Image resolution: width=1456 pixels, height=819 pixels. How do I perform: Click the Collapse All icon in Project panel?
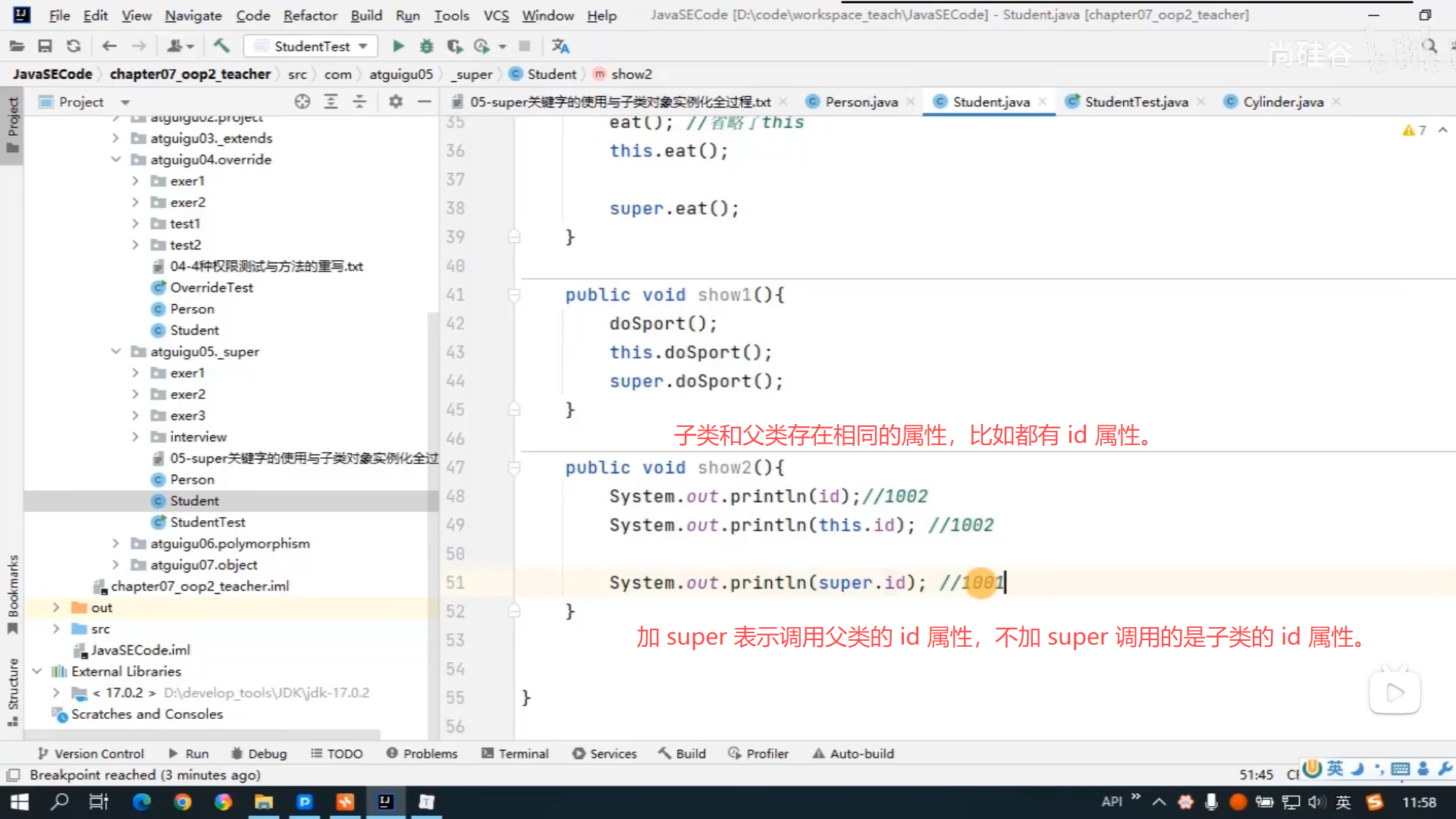[359, 102]
